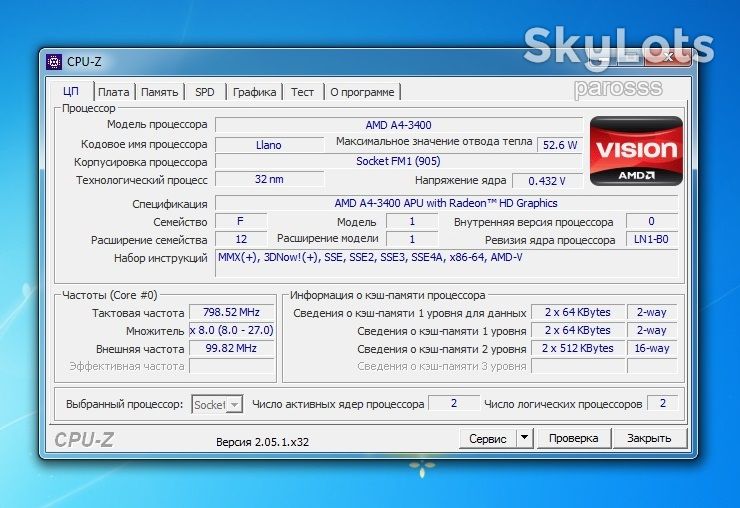The height and width of the screenshot is (508, 740).
Task: Click the Набор инструкций label
Action: pyautogui.click(x=160, y=258)
